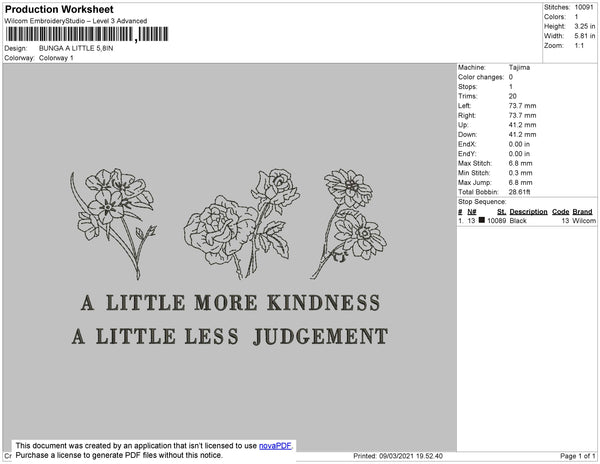Select the Machine value Tajima
The width and height of the screenshot is (600, 464).
pyautogui.click(x=519, y=67)
